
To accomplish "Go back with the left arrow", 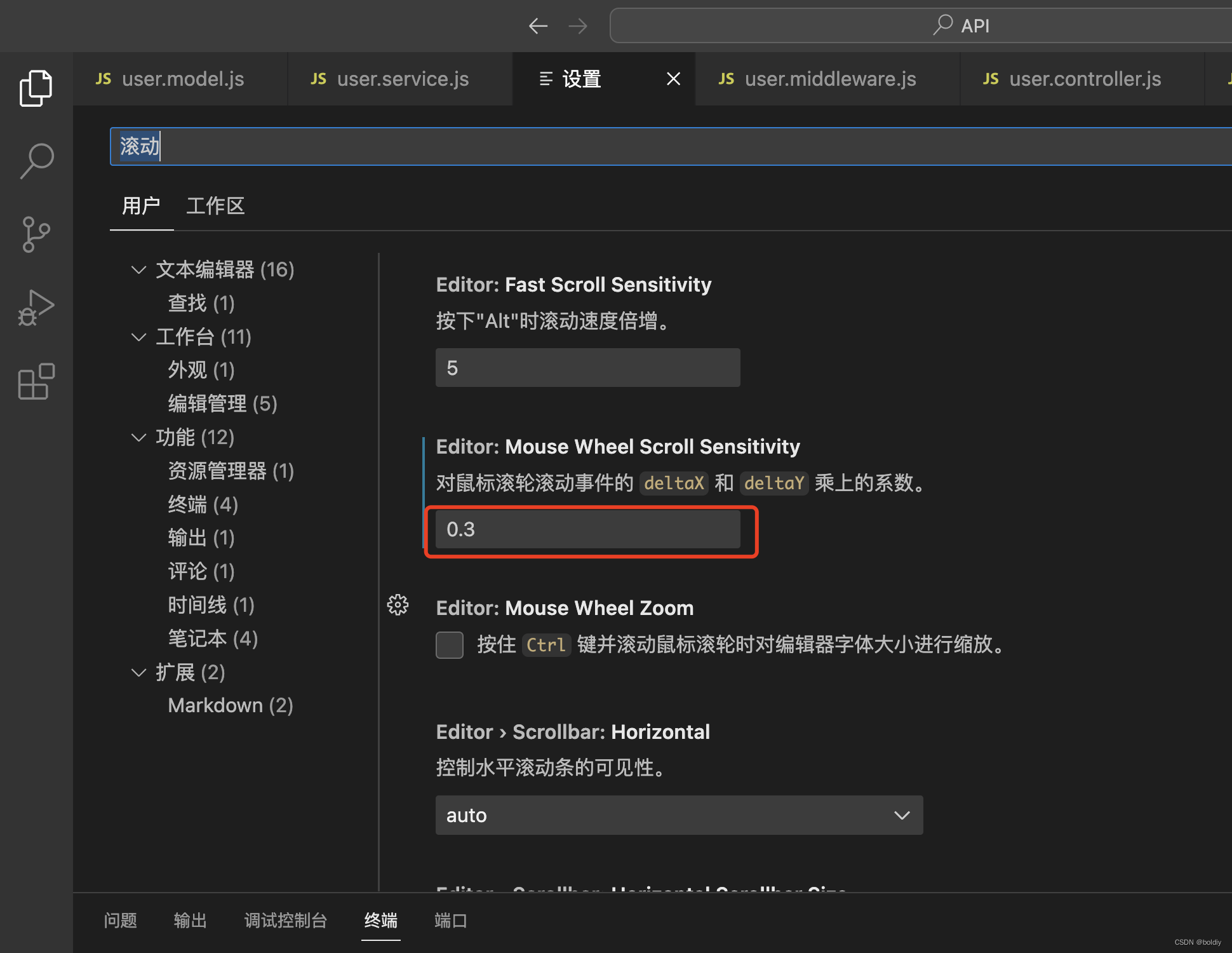I will click(538, 26).
